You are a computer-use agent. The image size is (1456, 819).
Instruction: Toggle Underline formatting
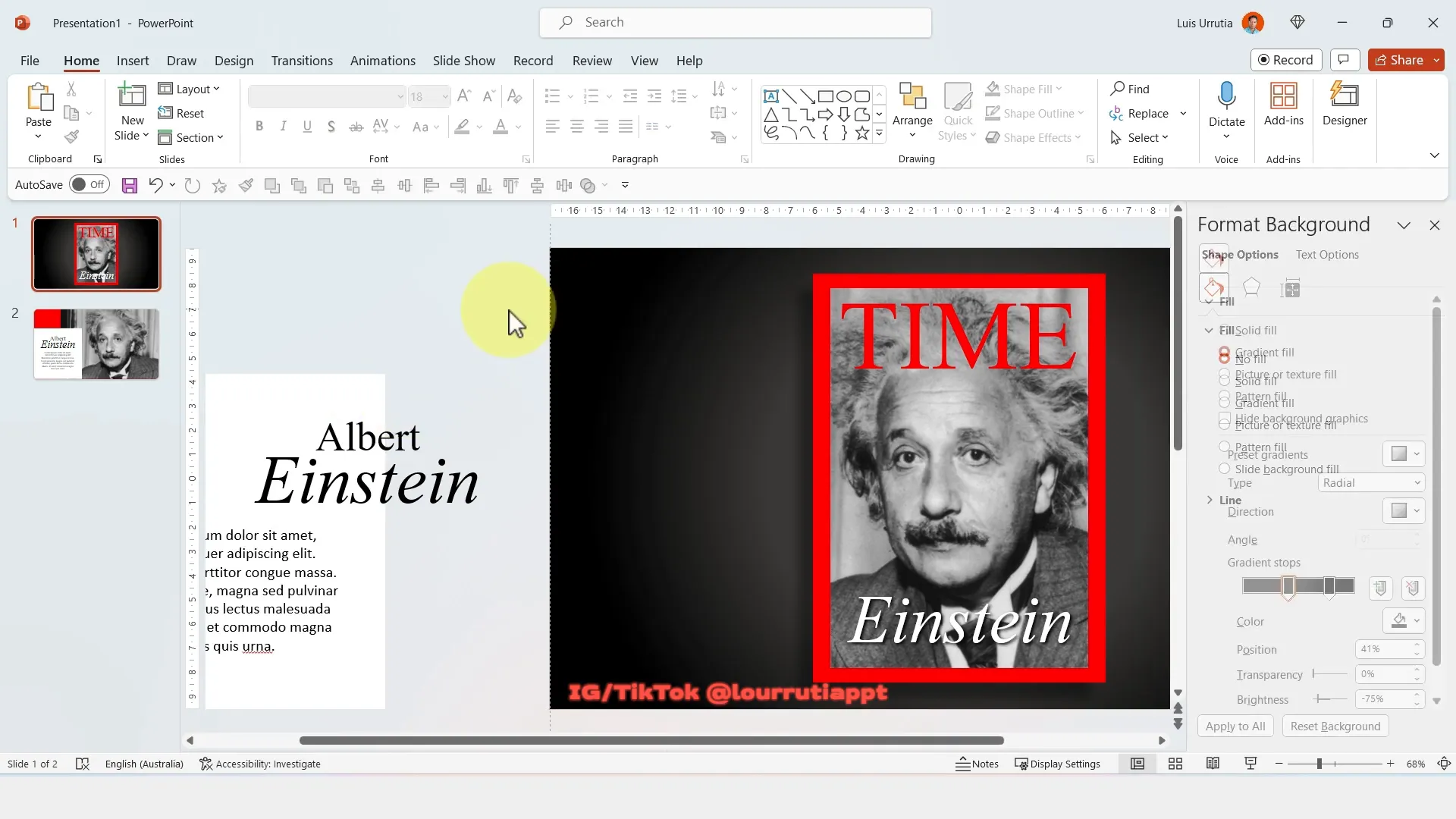click(x=307, y=127)
